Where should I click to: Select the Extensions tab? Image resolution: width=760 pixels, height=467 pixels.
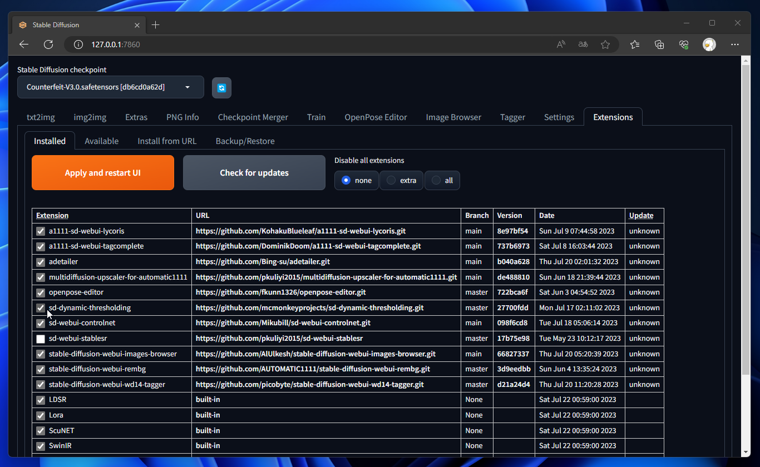coord(613,117)
